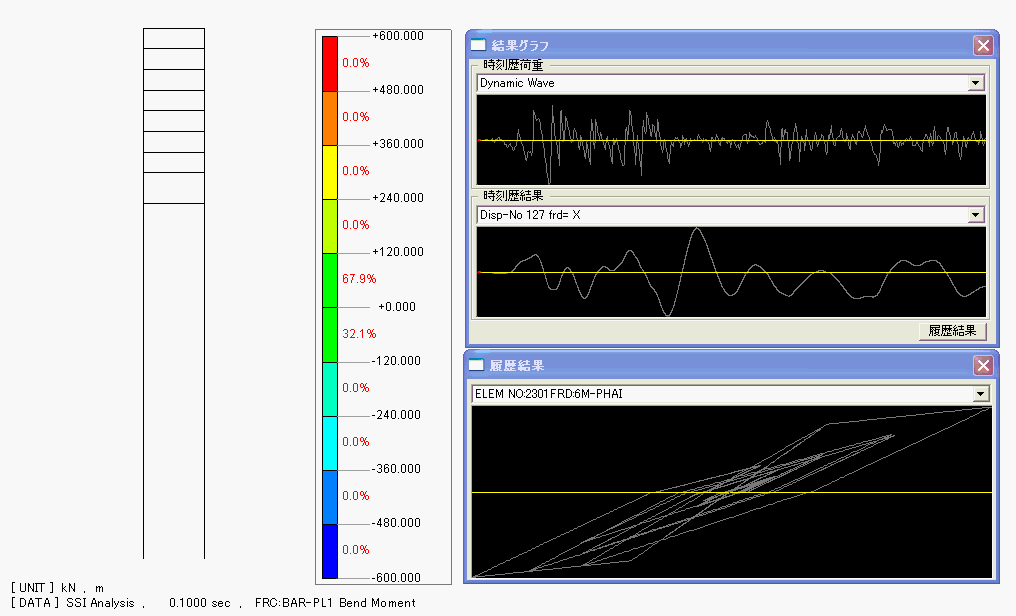The height and width of the screenshot is (616, 1016).
Task: Click the yellow legend color swatch
Action: [330, 172]
